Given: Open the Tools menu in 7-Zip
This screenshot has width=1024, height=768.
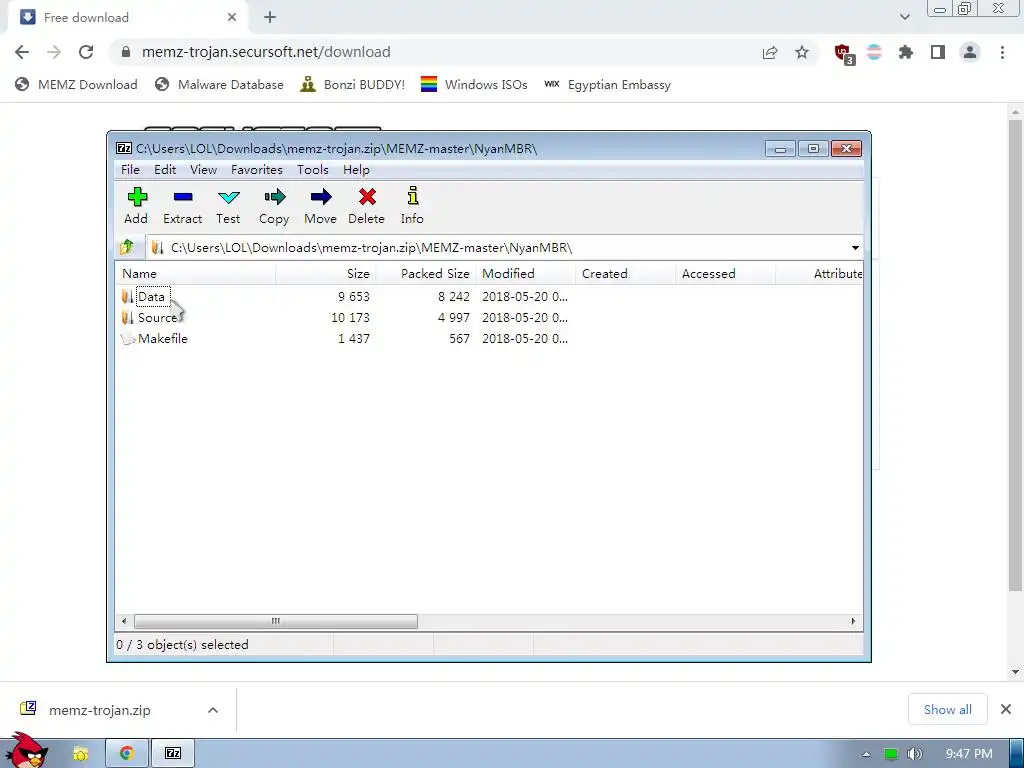Looking at the screenshot, I should pyautogui.click(x=313, y=170).
